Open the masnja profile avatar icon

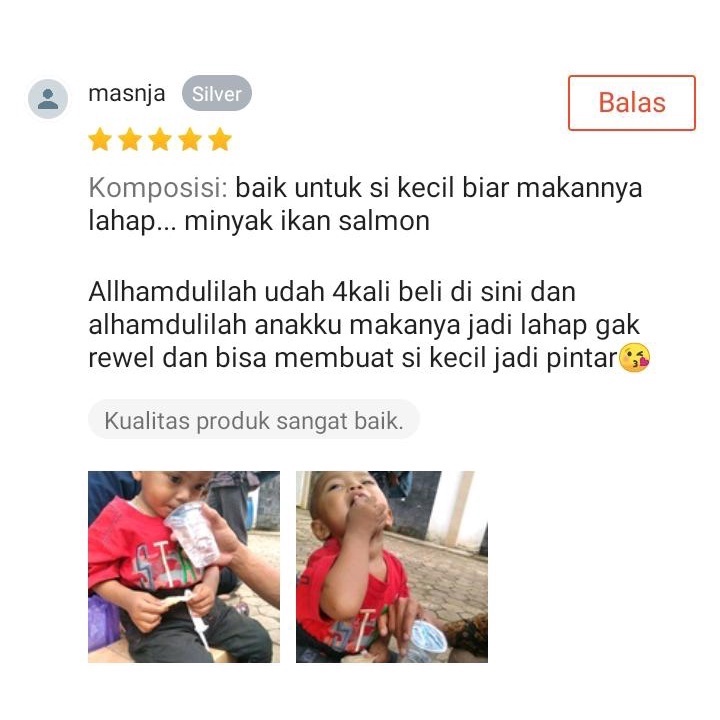[48, 99]
